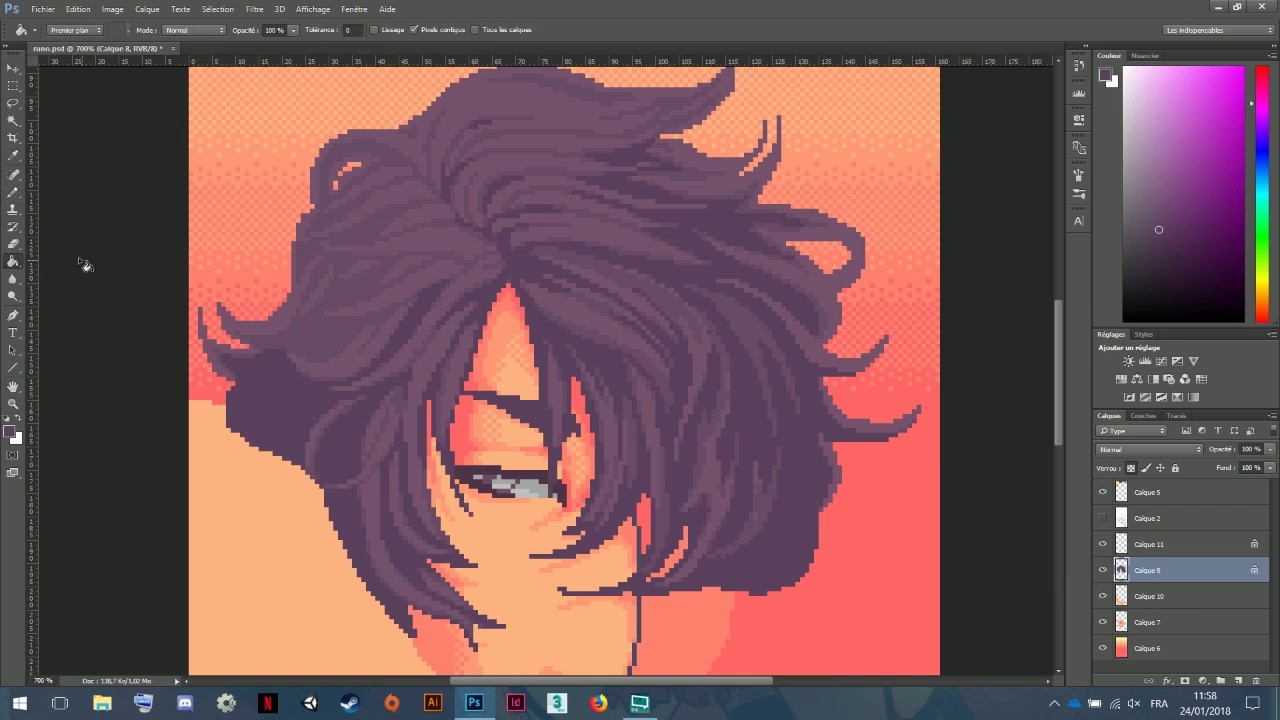This screenshot has height=720, width=1280.
Task: Select the History Brush tool
Action: 13,227
